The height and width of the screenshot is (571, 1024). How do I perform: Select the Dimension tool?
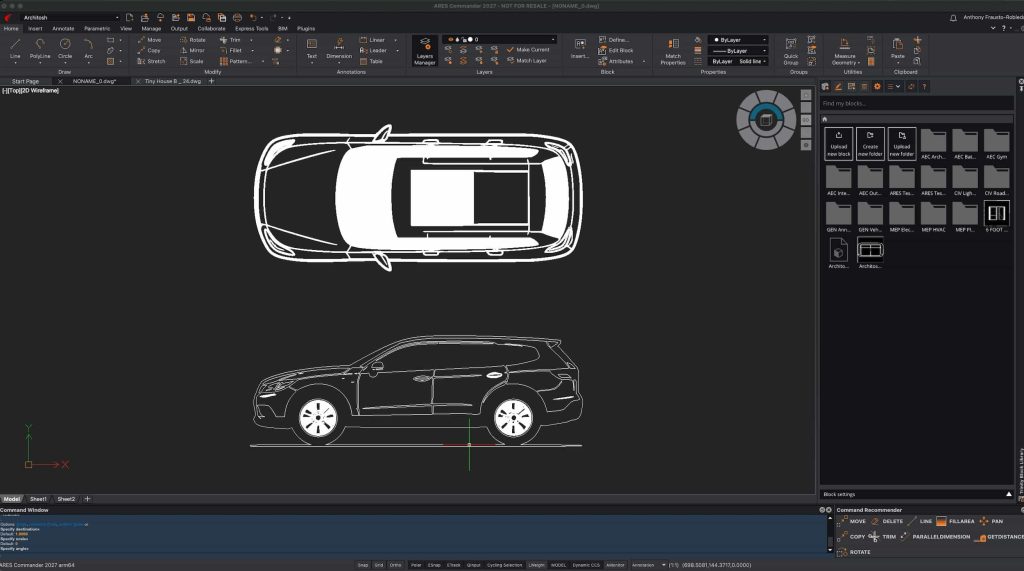tap(339, 48)
